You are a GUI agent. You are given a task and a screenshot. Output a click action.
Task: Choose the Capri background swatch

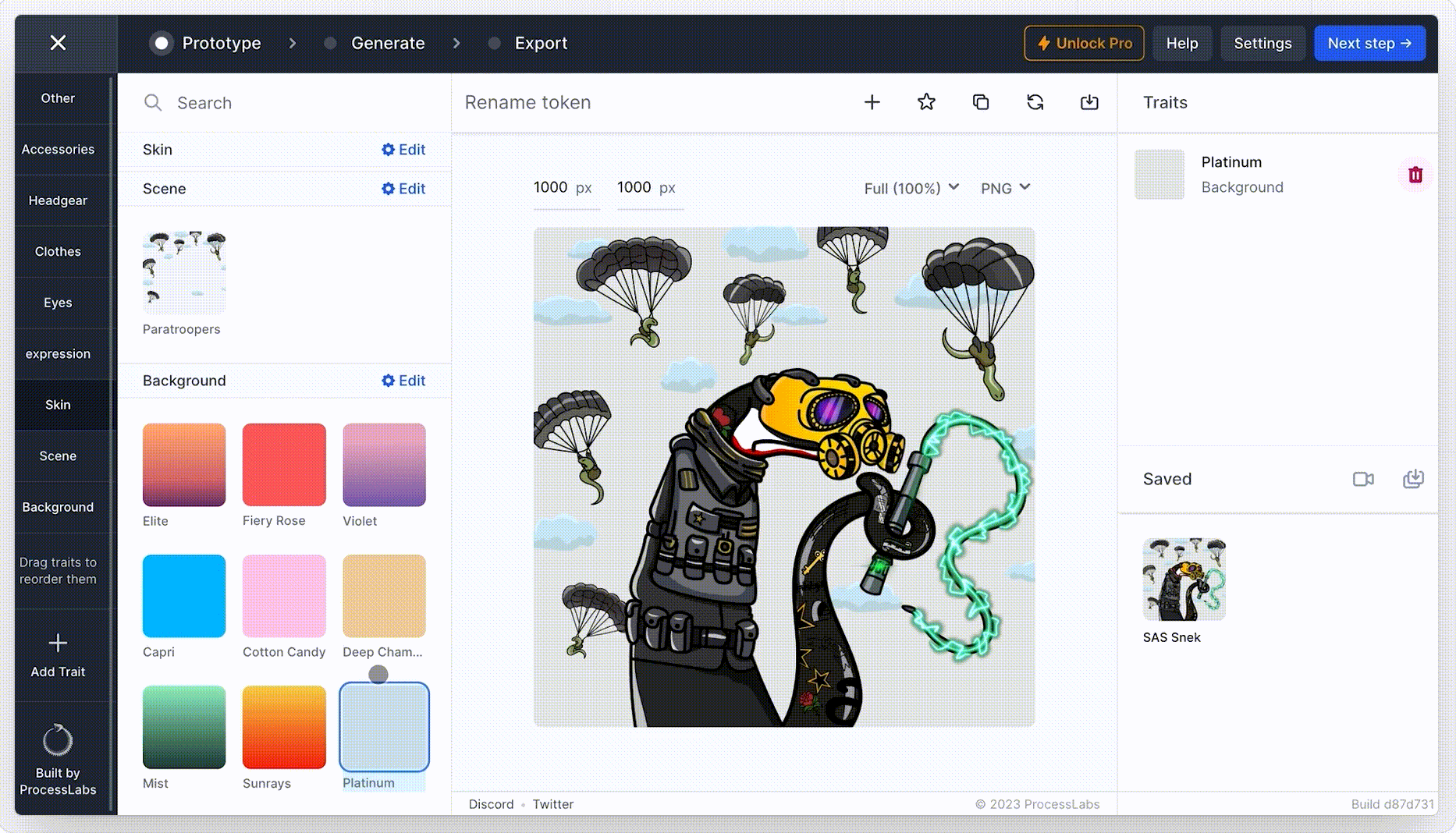[184, 596]
